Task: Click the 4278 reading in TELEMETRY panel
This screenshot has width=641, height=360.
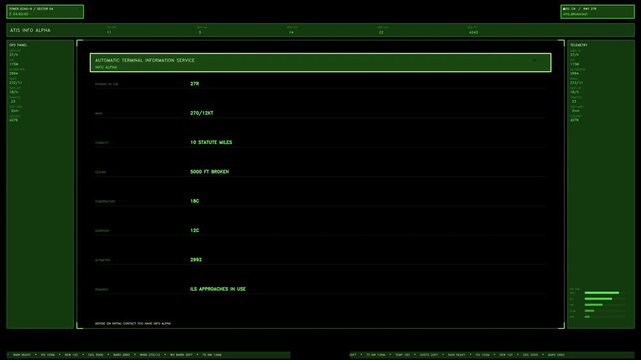Action: tap(574, 120)
